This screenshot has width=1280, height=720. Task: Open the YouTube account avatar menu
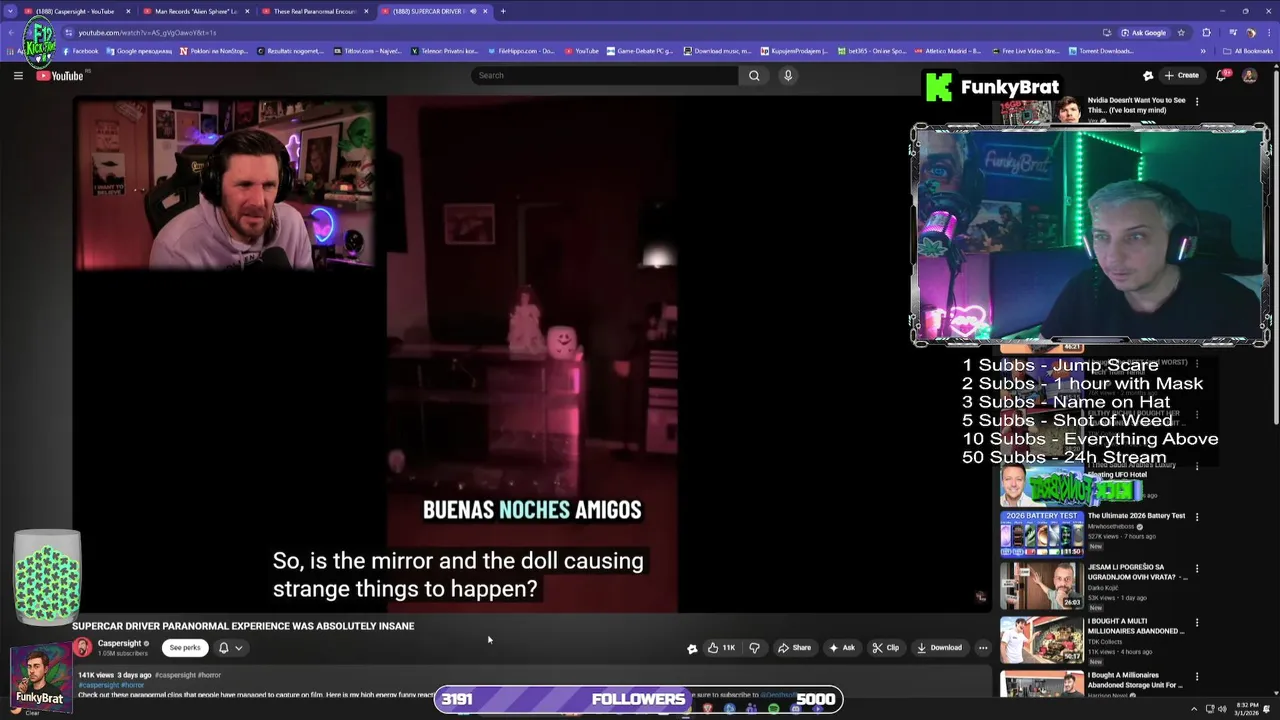click(1249, 75)
